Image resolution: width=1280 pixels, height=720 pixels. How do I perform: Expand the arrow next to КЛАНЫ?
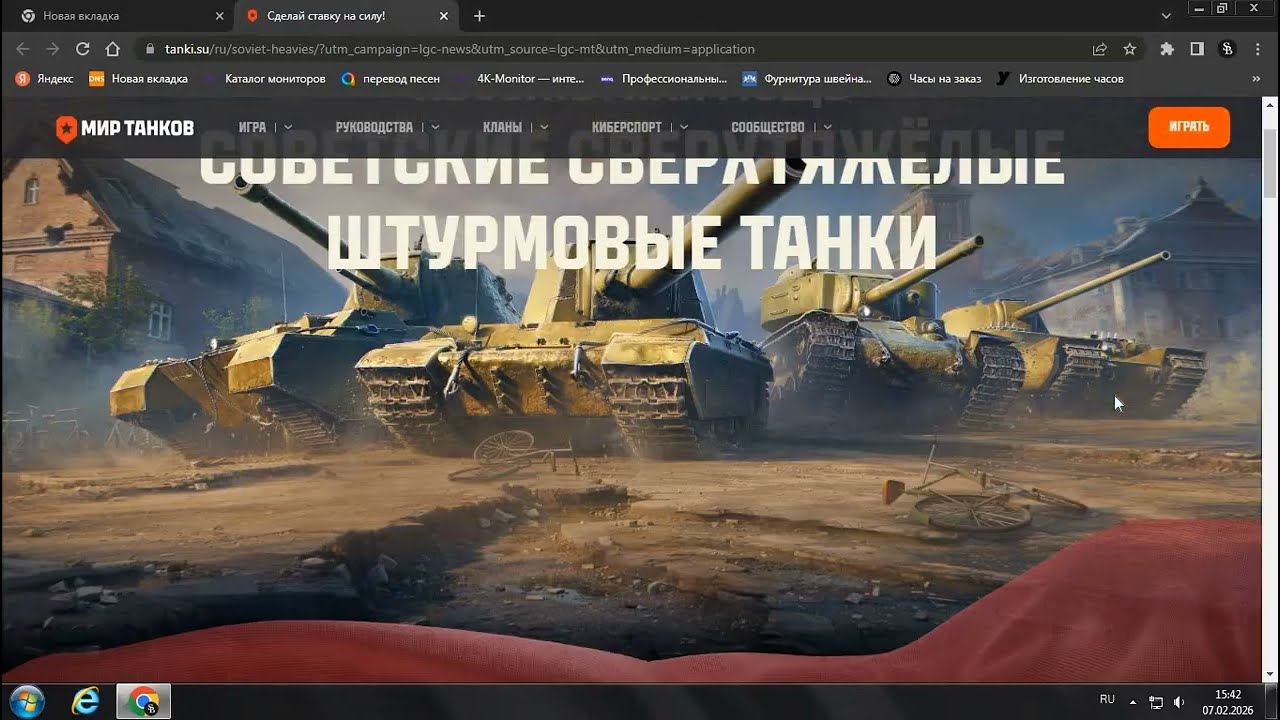coord(544,127)
